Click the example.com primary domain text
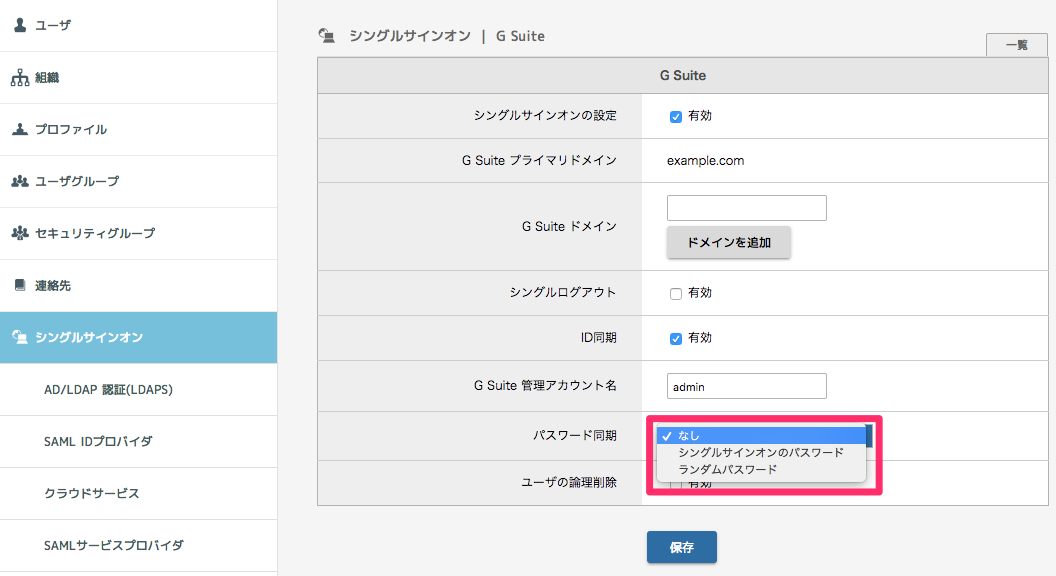This screenshot has height=576, width=1056. (705, 160)
